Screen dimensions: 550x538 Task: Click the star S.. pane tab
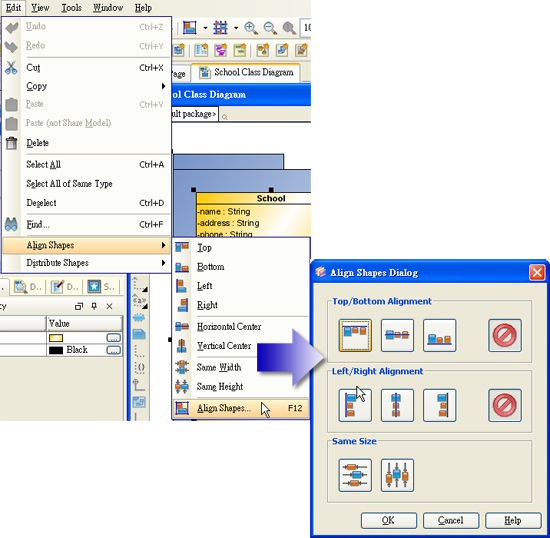(101, 287)
